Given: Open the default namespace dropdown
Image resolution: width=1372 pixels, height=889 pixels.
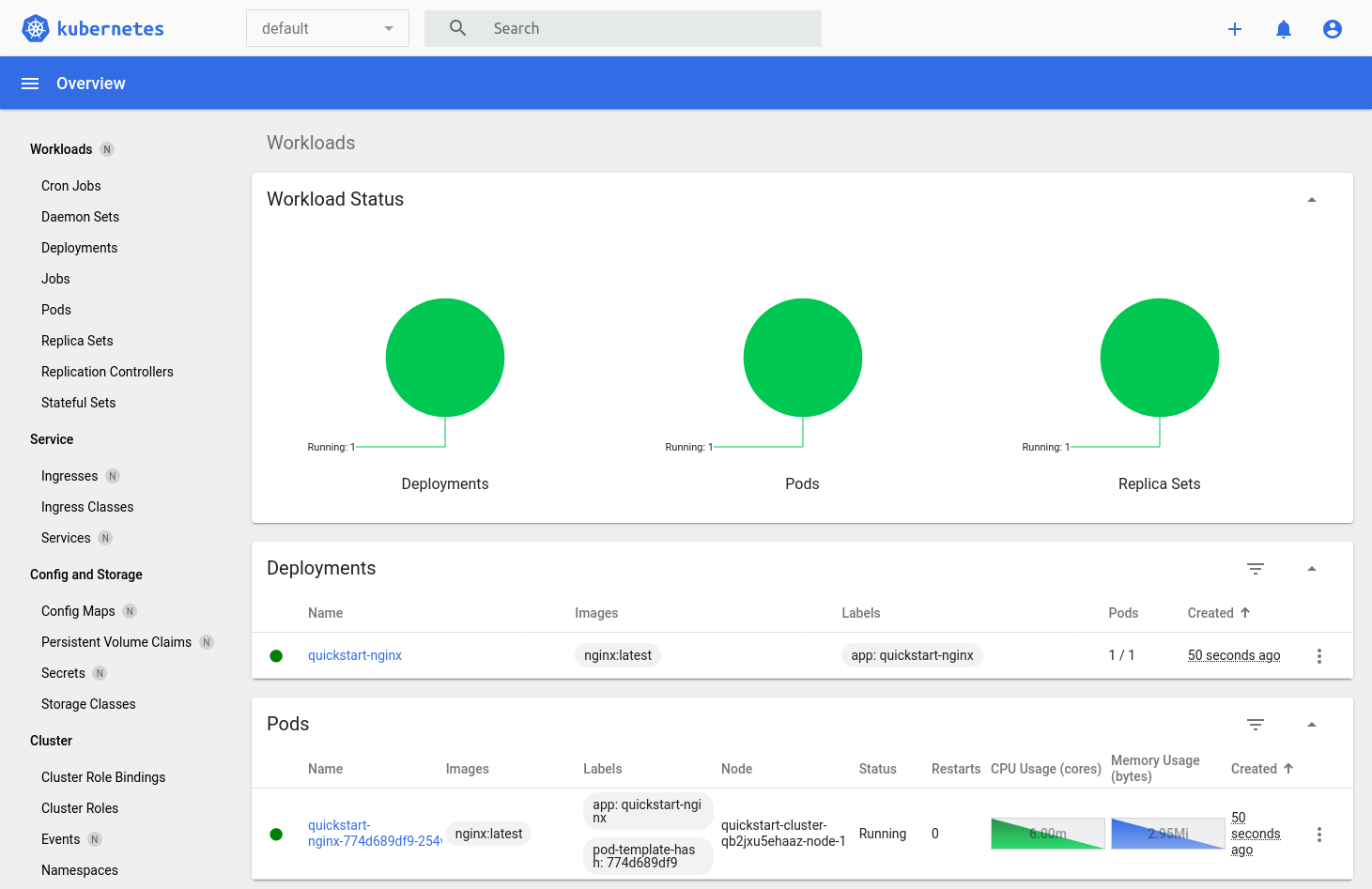Looking at the screenshot, I should [327, 28].
